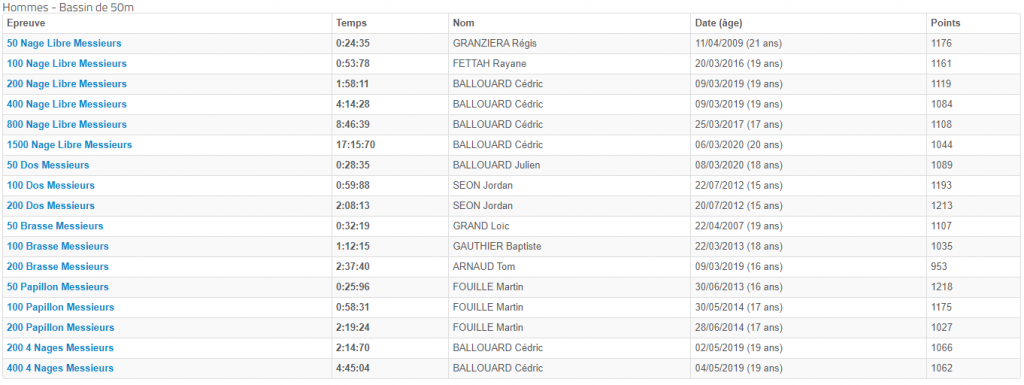Open the 50 Brasse Messieurs link

click(55, 226)
